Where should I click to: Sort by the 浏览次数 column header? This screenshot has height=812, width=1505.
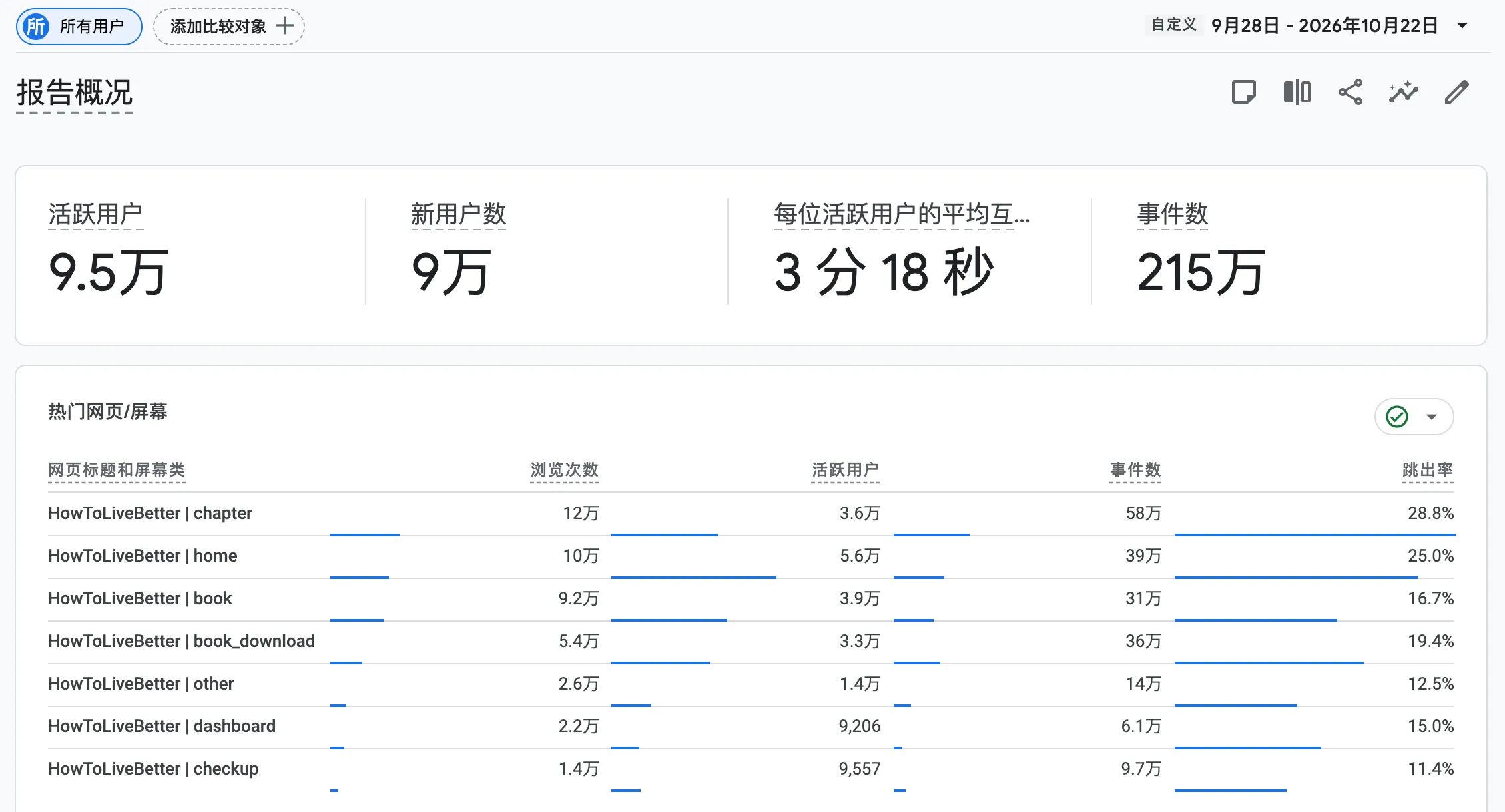click(565, 470)
